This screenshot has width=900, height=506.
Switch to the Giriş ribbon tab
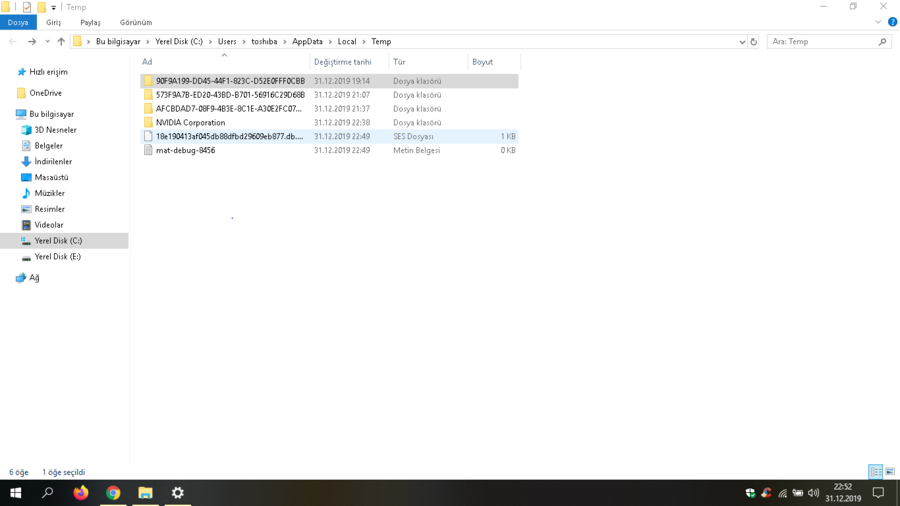click(x=53, y=22)
